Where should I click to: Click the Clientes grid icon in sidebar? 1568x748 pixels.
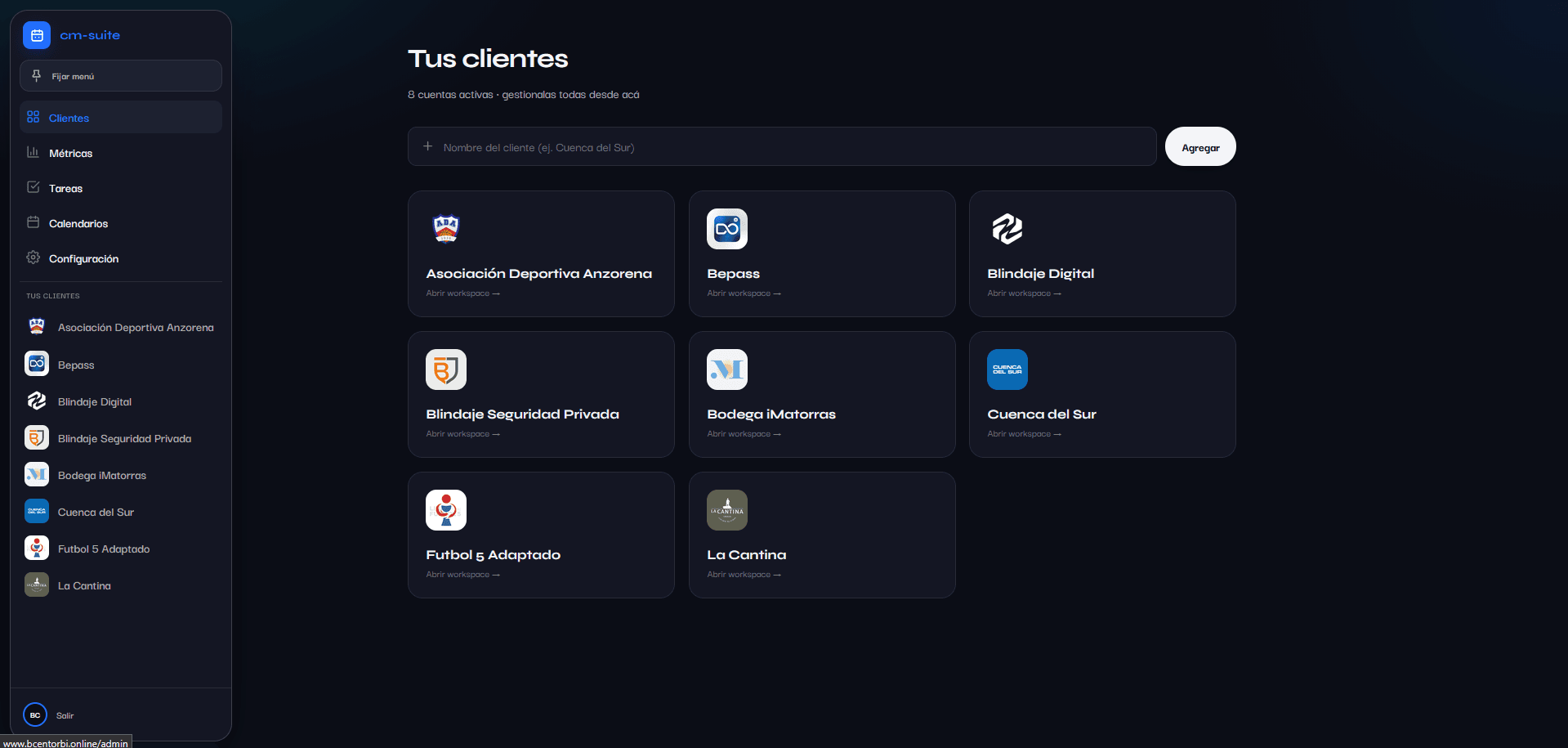33,117
